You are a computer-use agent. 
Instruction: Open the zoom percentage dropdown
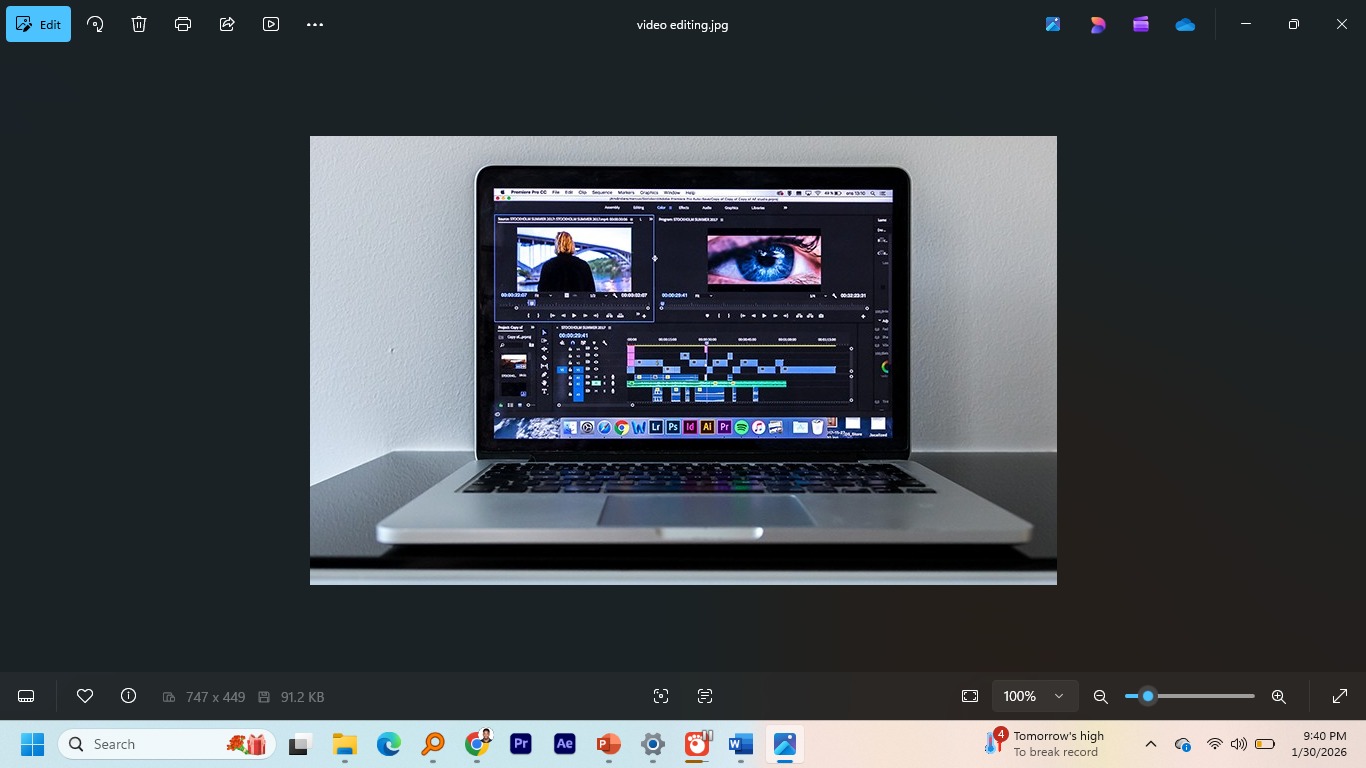pos(1034,696)
